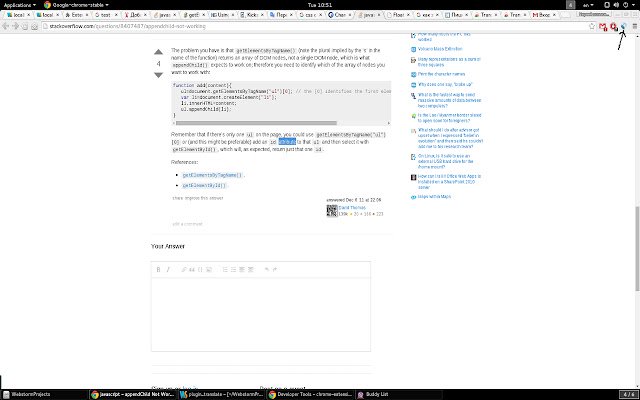Image resolution: width=640 pixels, height=400 pixels.
Task: Open Chrome main menu
Action: pos(635,26)
